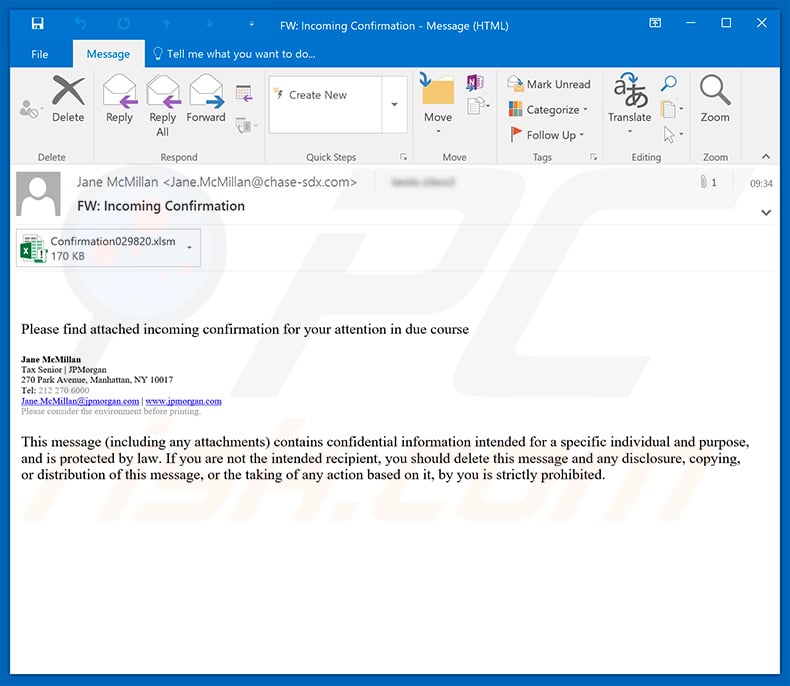Click the Ribbon Display Options icon
Image resolution: width=790 pixels, height=686 pixels.
pos(655,23)
